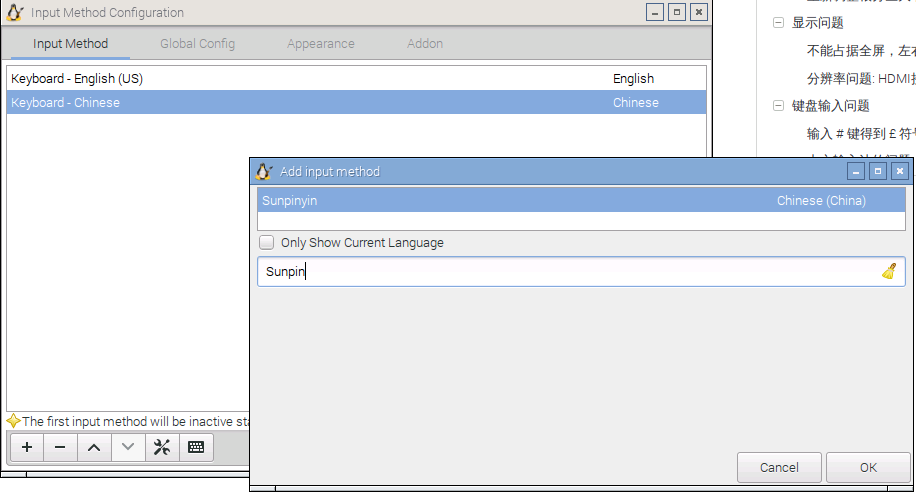Click 键盘输入问题 heading in background page
916x497 pixels.
[x=831, y=106]
